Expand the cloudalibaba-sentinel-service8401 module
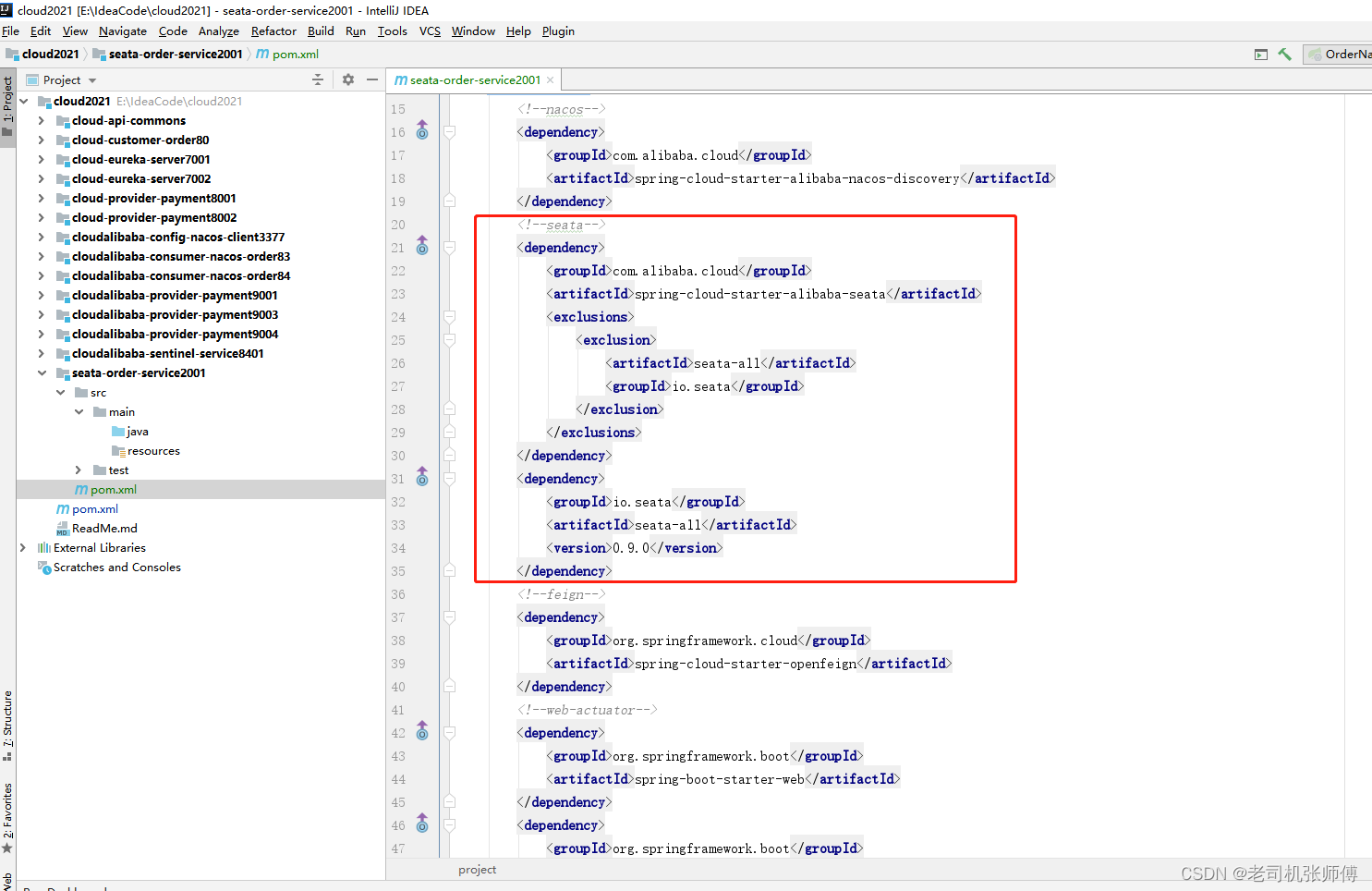 42,354
